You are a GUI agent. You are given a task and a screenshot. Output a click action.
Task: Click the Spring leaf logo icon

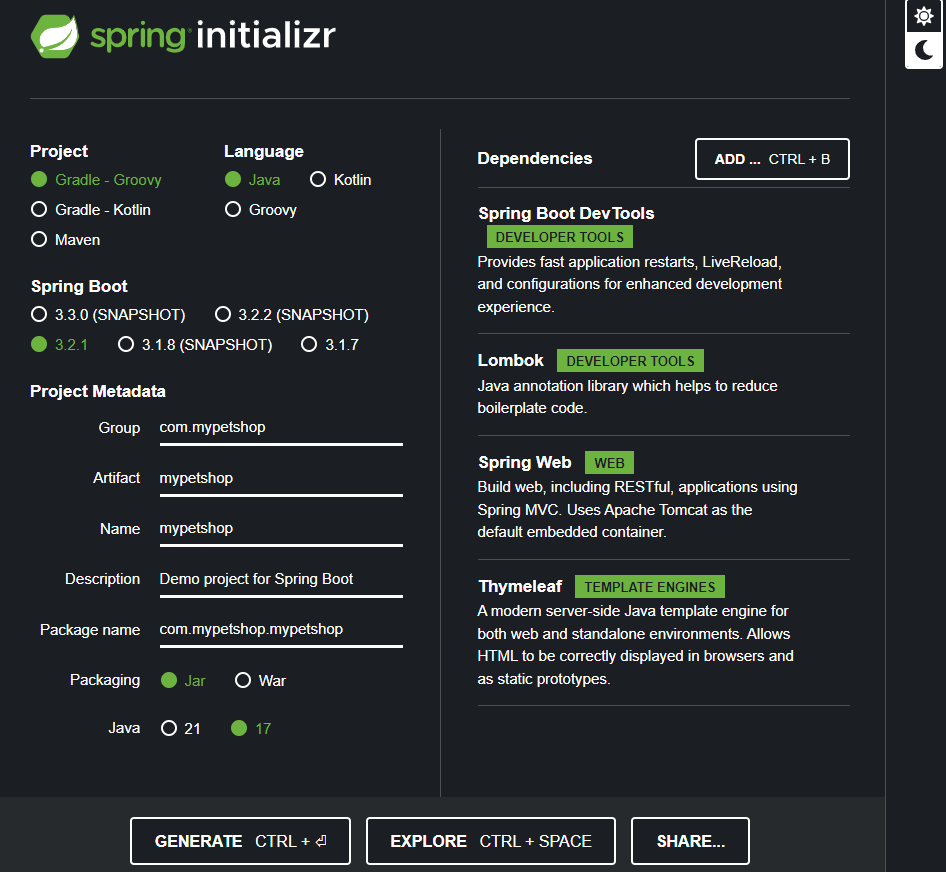[55, 36]
